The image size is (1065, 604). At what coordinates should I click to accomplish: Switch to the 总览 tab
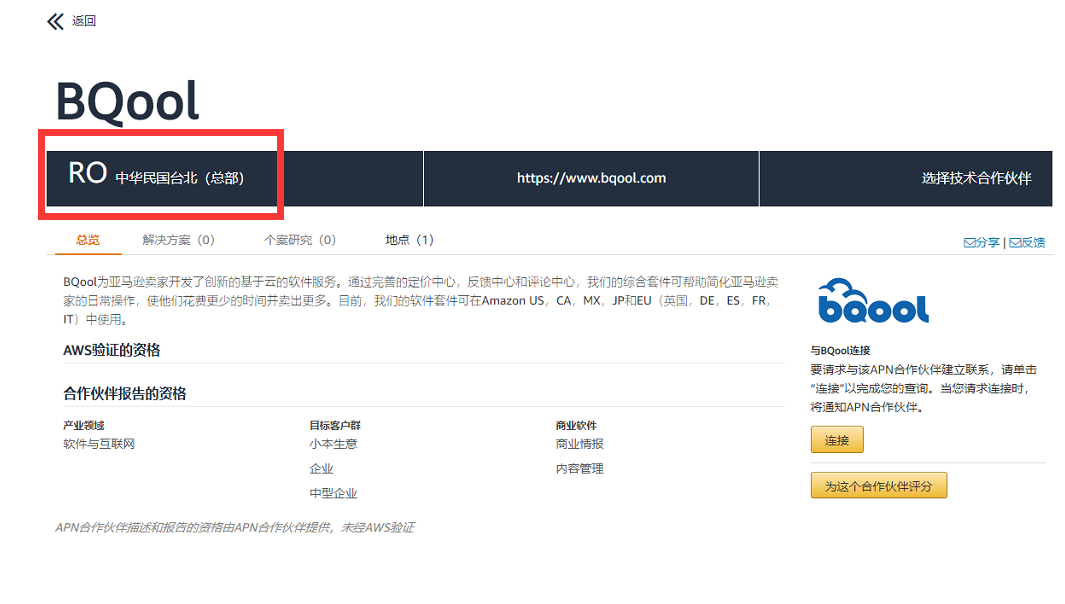point(87,239)
